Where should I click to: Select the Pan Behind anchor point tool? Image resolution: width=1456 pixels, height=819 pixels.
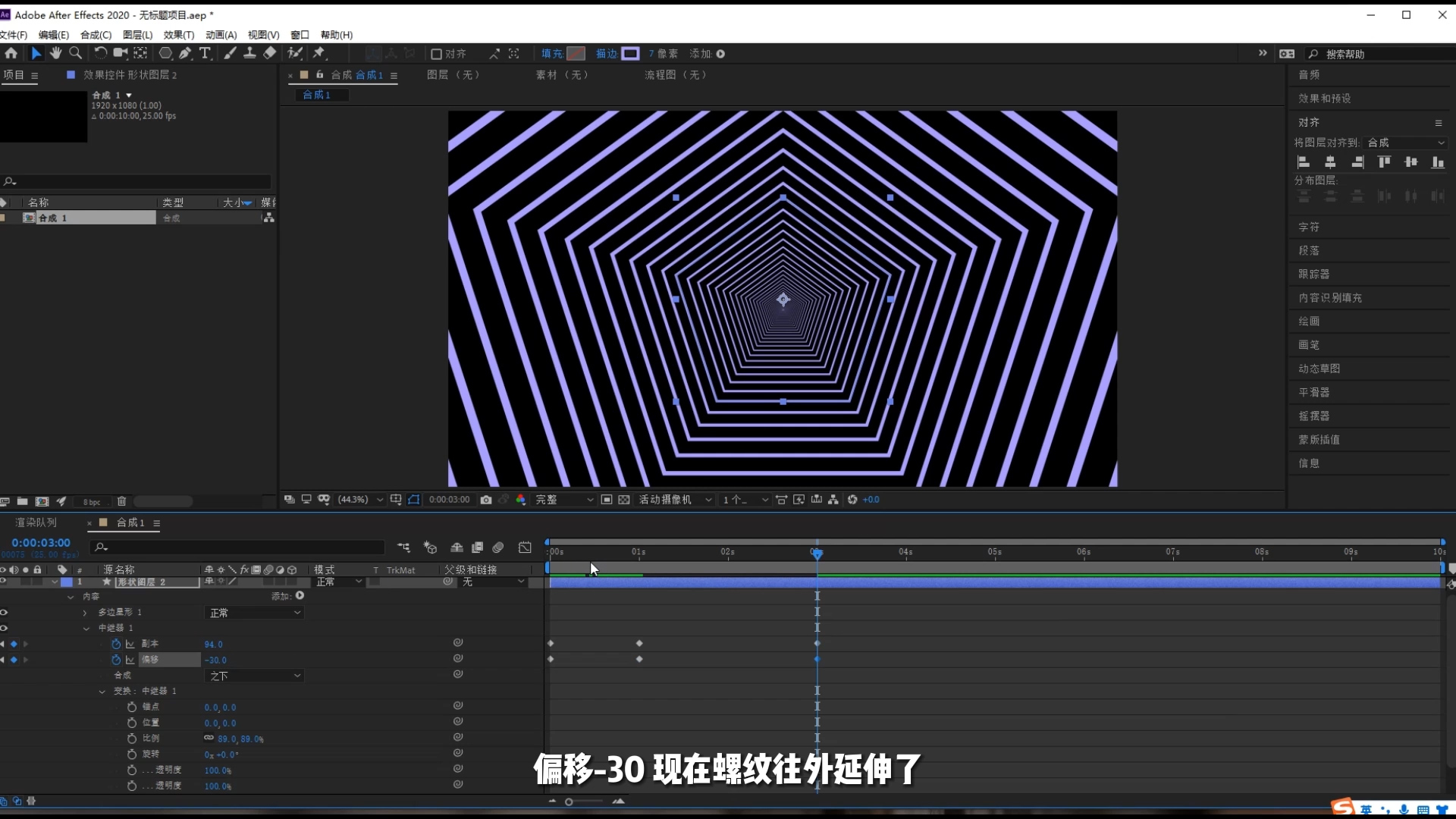point(140,53)
